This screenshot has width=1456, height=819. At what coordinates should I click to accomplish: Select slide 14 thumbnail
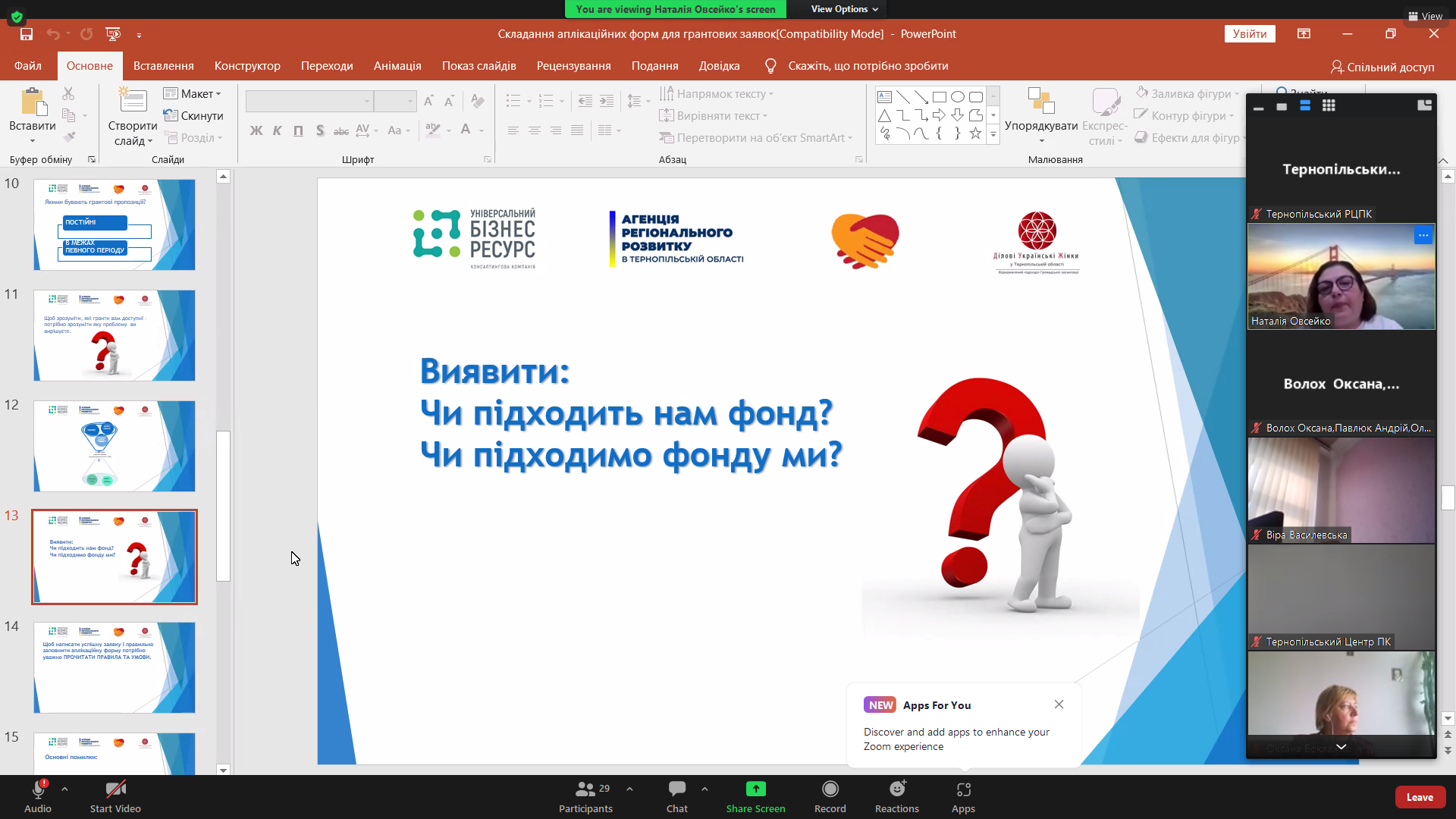[115, 667]
